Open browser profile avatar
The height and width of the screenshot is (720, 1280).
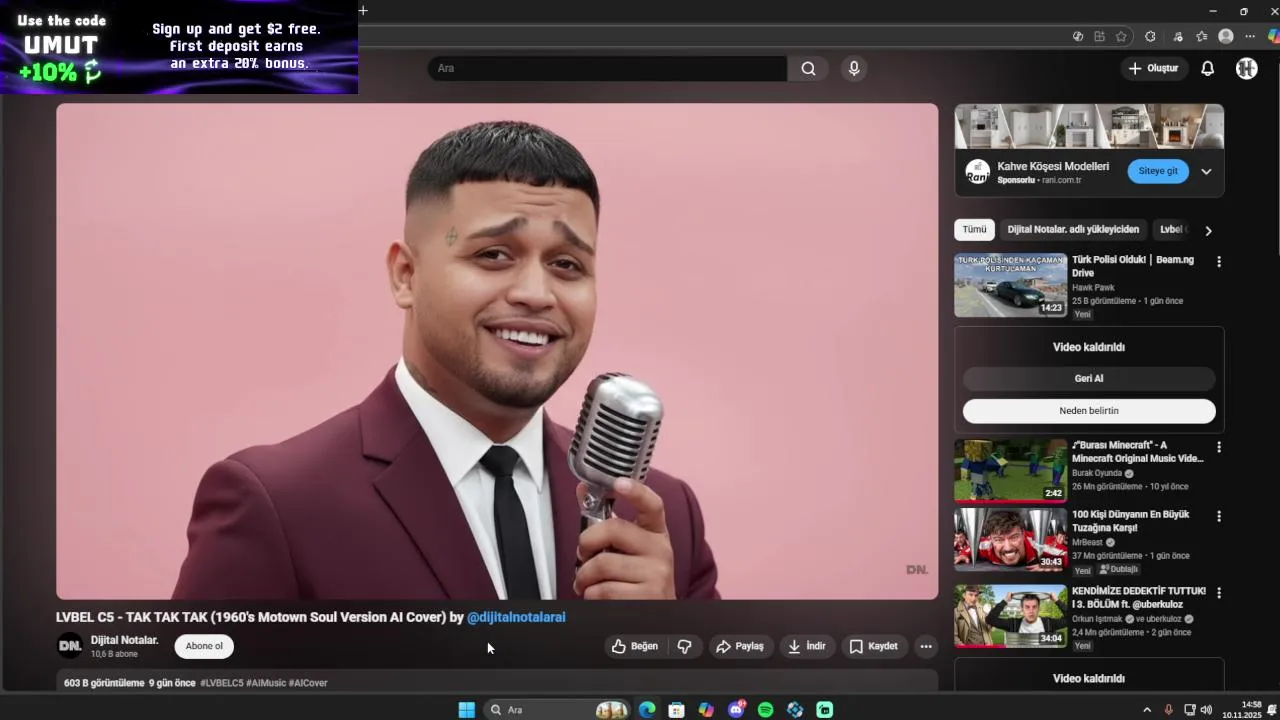click(x=1226, y=36)
